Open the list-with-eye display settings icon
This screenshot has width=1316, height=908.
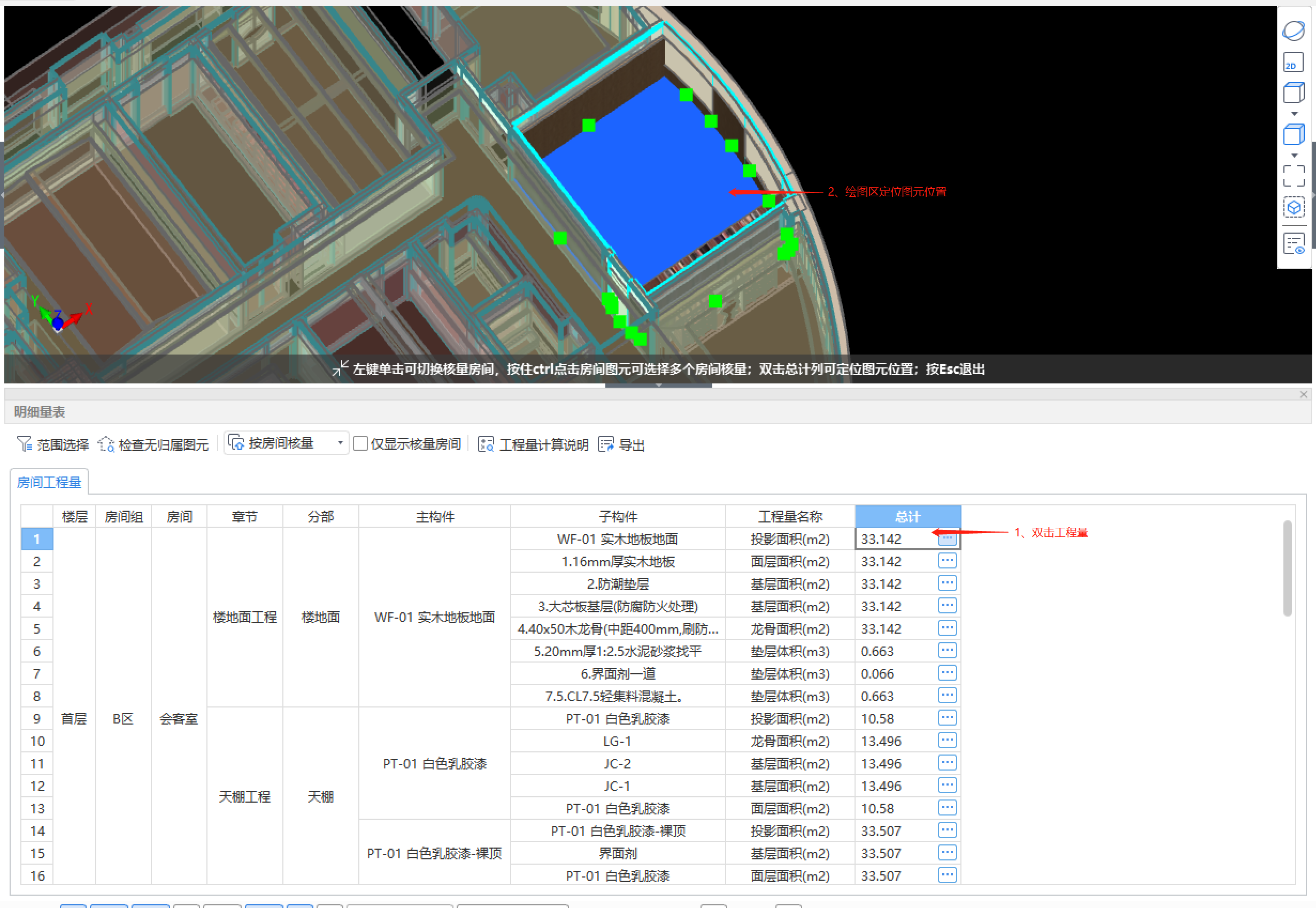coord(1294,244)
